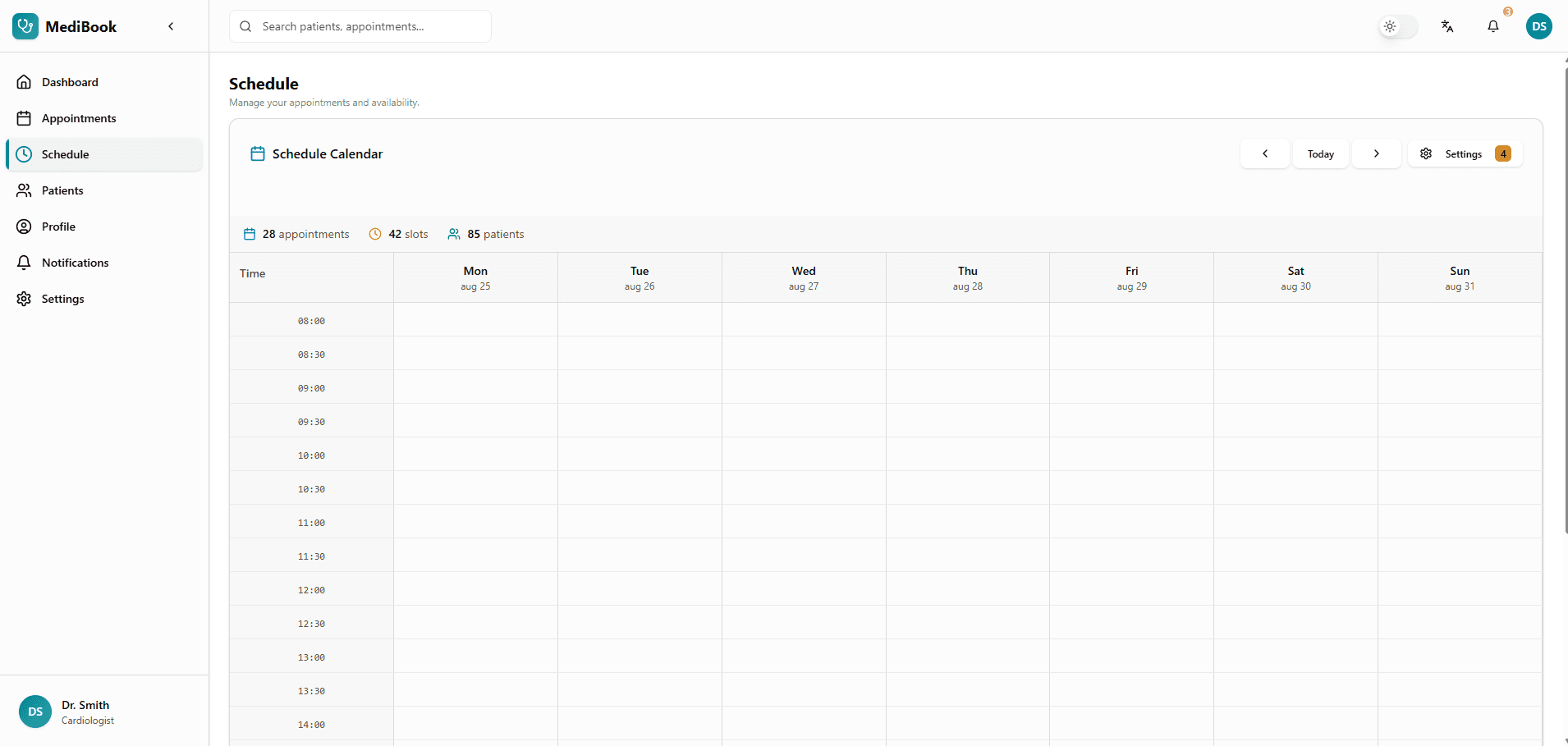Jump to Today in the calendar
This screenshot has height=746, width=1568.
click(x=1321, y=153)
